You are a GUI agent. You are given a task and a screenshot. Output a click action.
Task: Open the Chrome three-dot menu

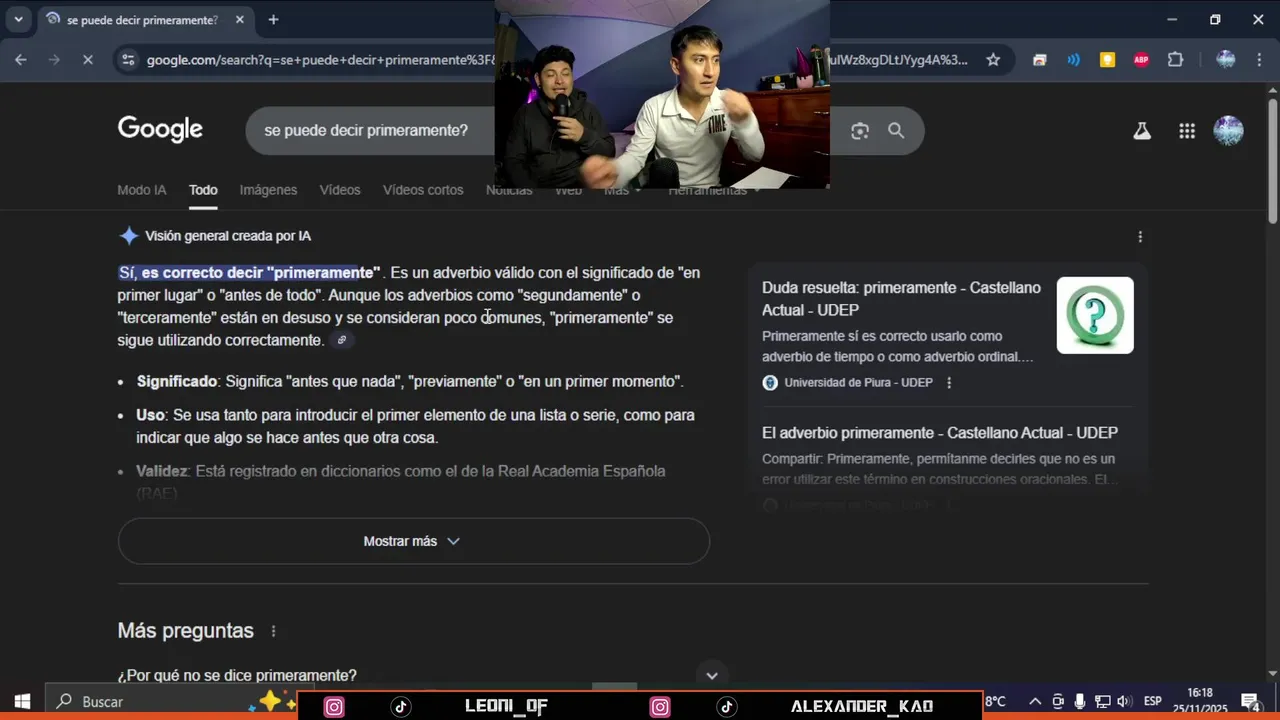tap(1259, 60)
